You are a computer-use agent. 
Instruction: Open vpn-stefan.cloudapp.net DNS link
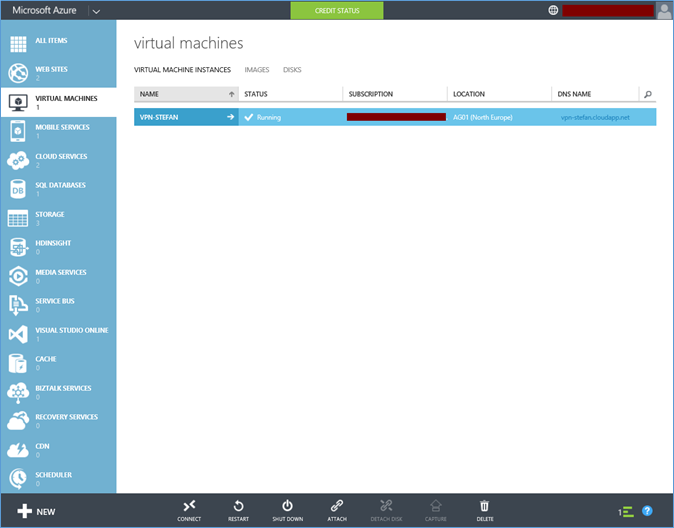(595, 117)
